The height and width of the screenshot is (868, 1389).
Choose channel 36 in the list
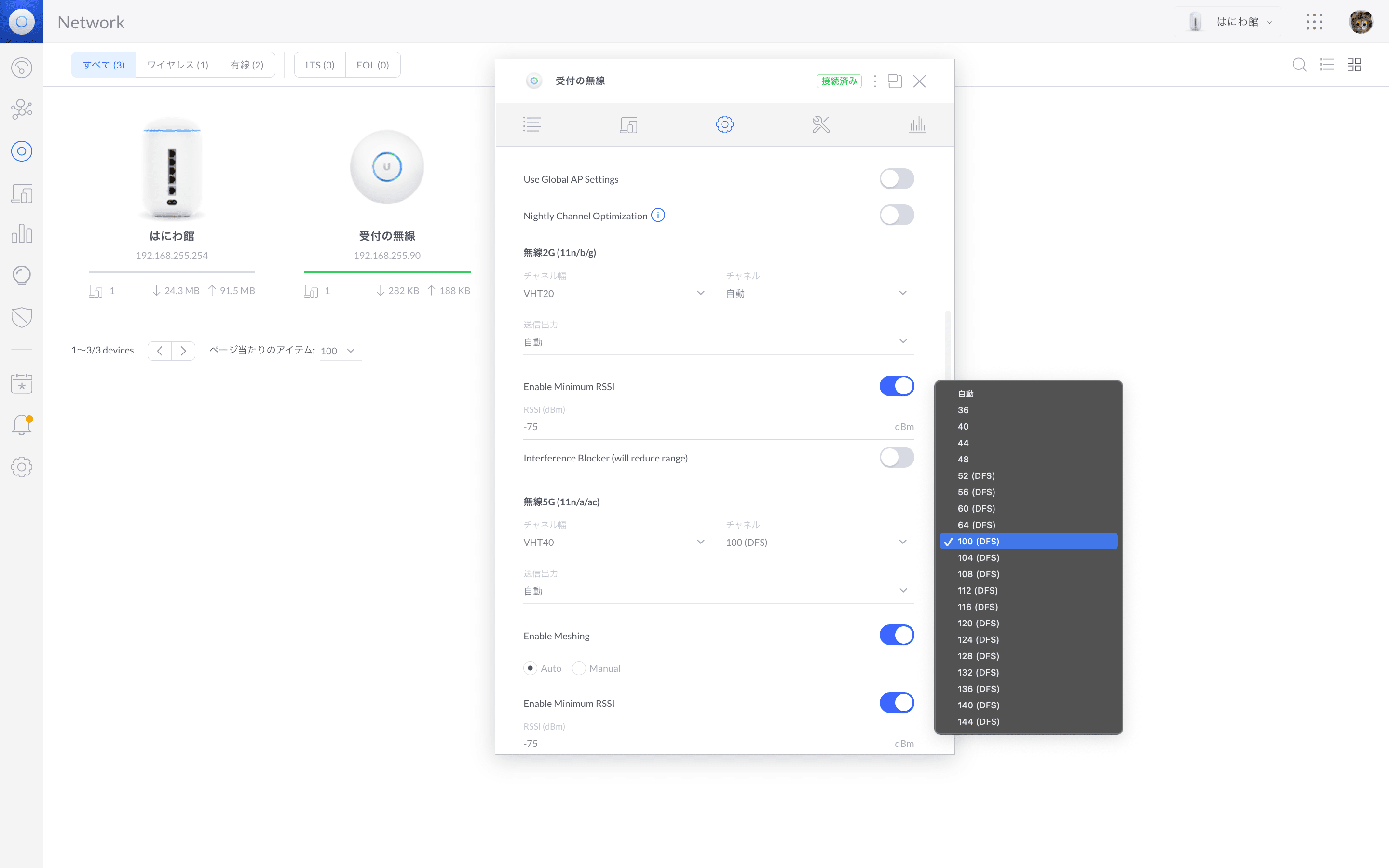click(1028, 410)
